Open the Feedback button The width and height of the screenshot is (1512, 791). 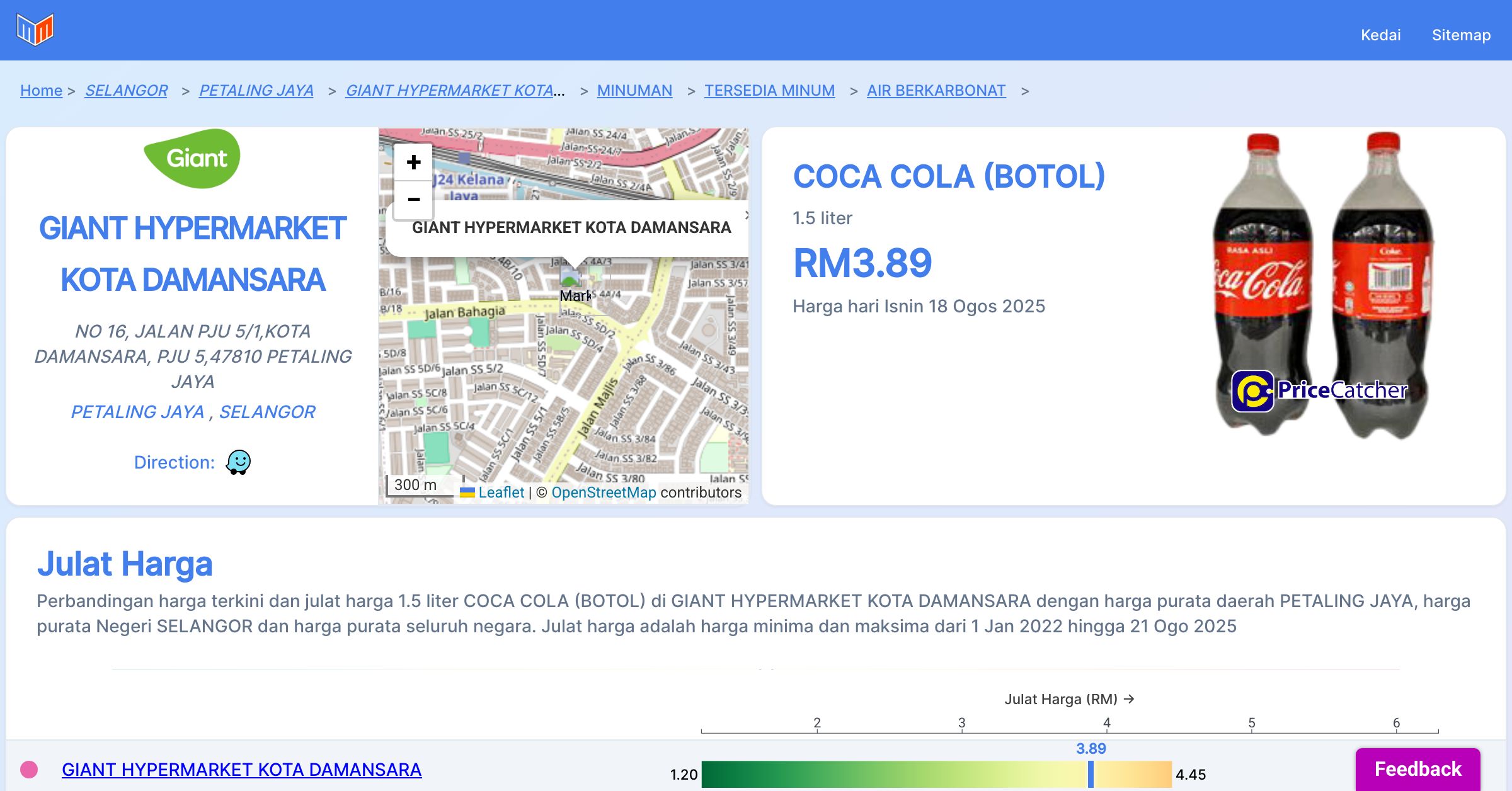(x=1417, y=769)
